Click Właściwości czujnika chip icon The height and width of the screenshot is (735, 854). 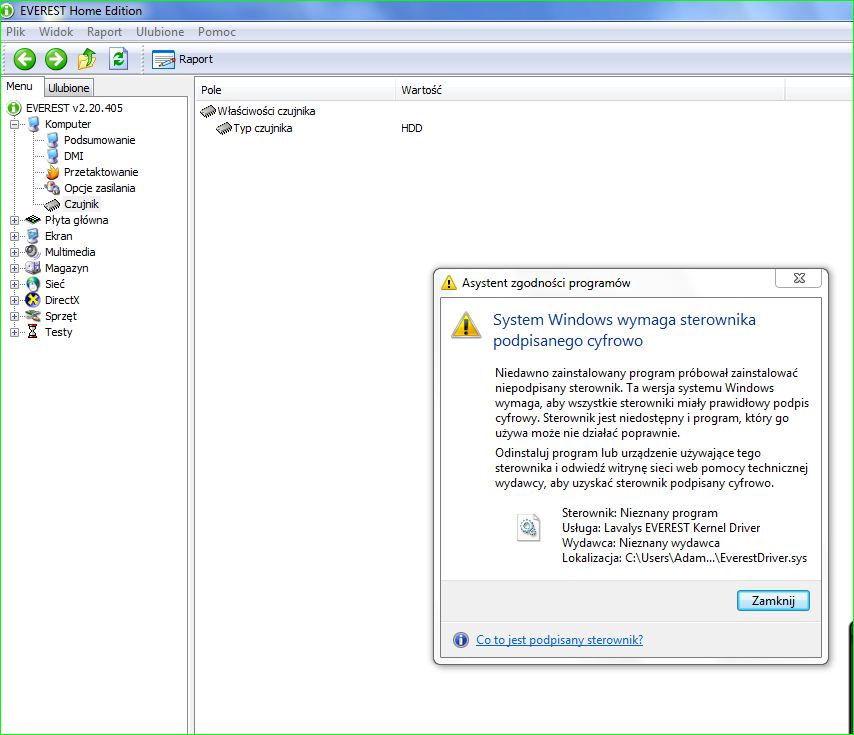208,112
